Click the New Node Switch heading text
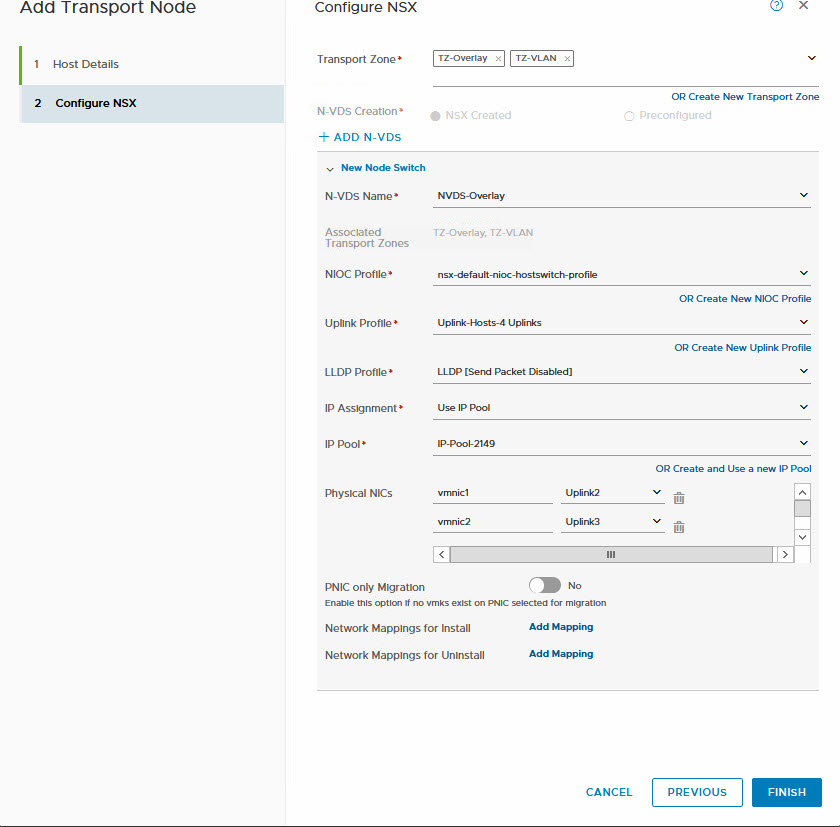This screenshot has width=840, height=827. [x=383, y=168]
